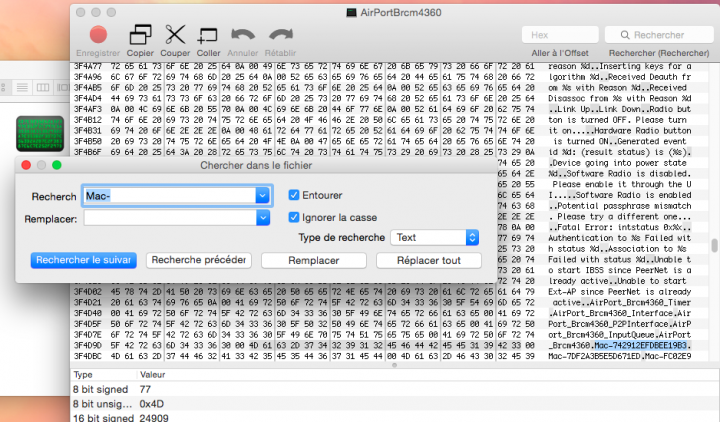Click the Couper scissors icon
The height and width of the screenshot is (422, 720).
click(175, 35)
